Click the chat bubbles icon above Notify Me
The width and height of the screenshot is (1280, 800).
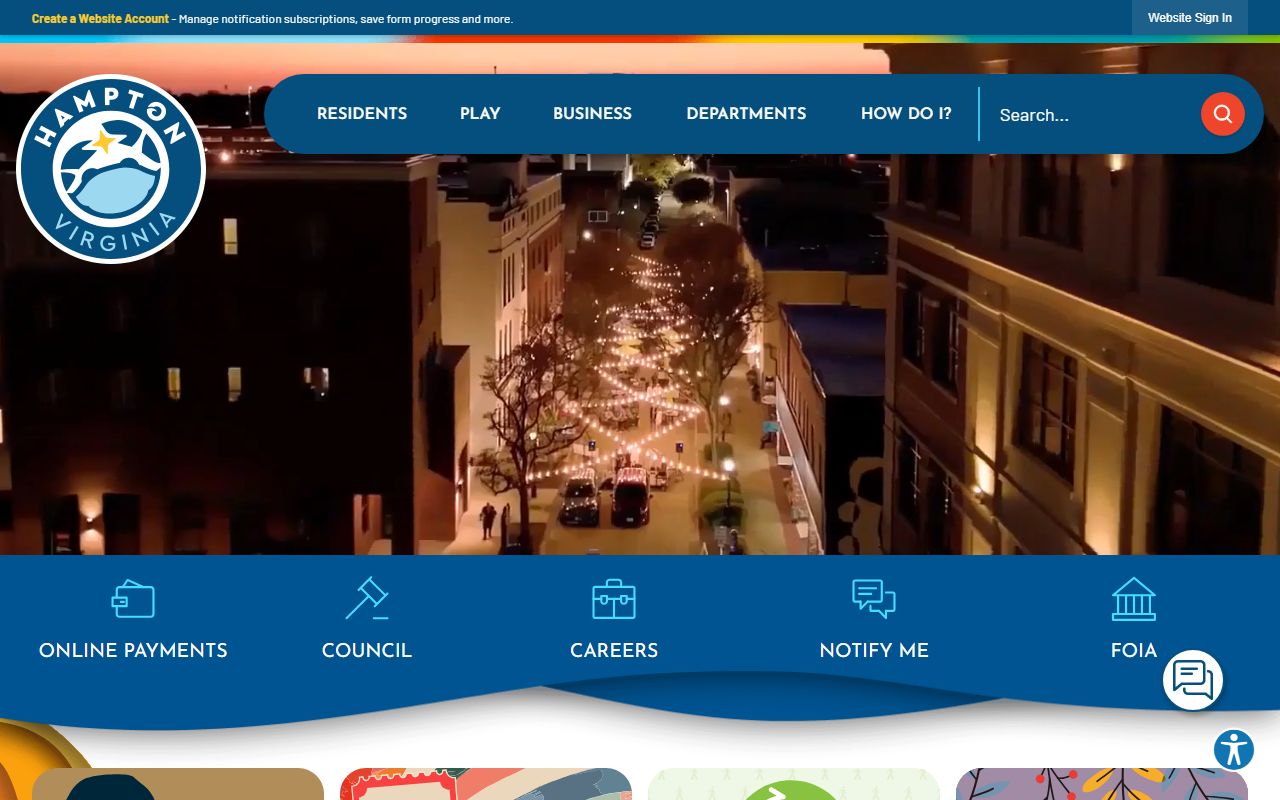(874, 599)
